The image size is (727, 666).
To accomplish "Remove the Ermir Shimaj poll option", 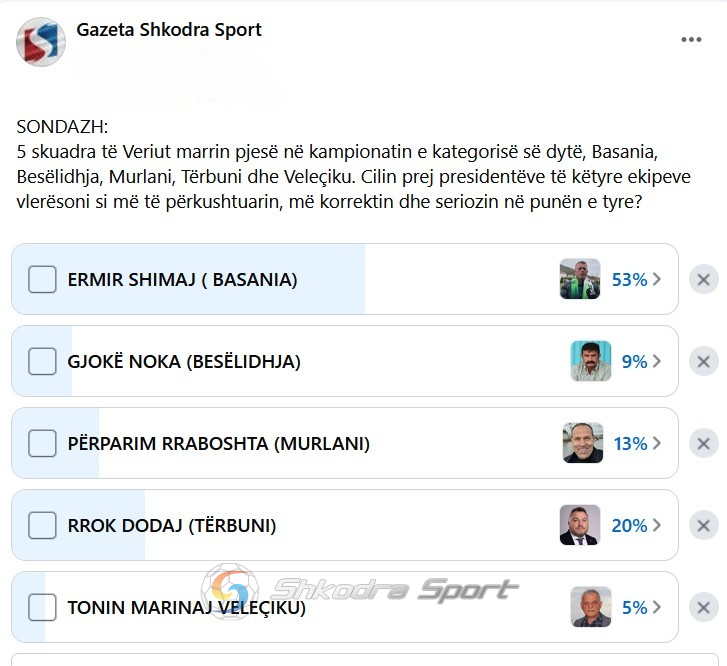I will 703,279.
